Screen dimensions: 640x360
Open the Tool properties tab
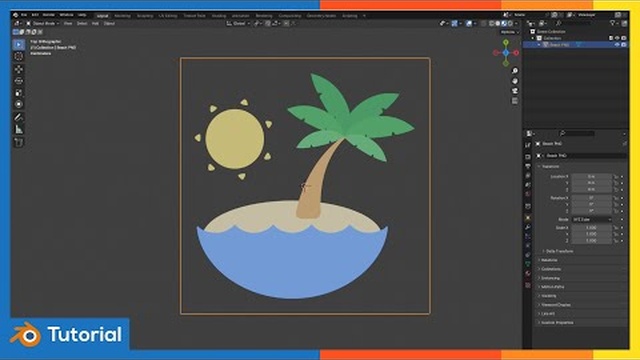[528, 146]
